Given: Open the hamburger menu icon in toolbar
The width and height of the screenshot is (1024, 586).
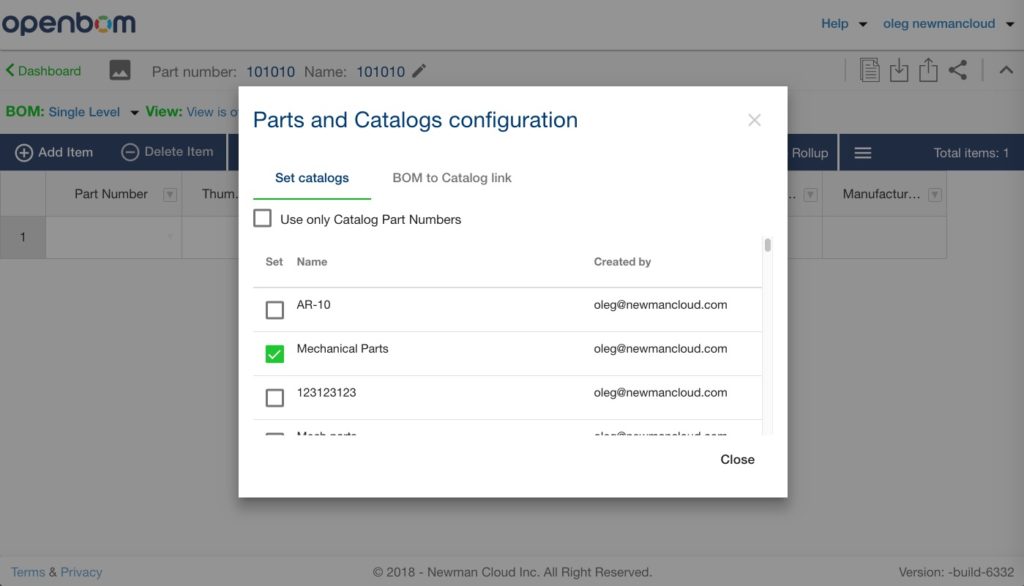Looking at the screenshot, I should coord(863,153).
